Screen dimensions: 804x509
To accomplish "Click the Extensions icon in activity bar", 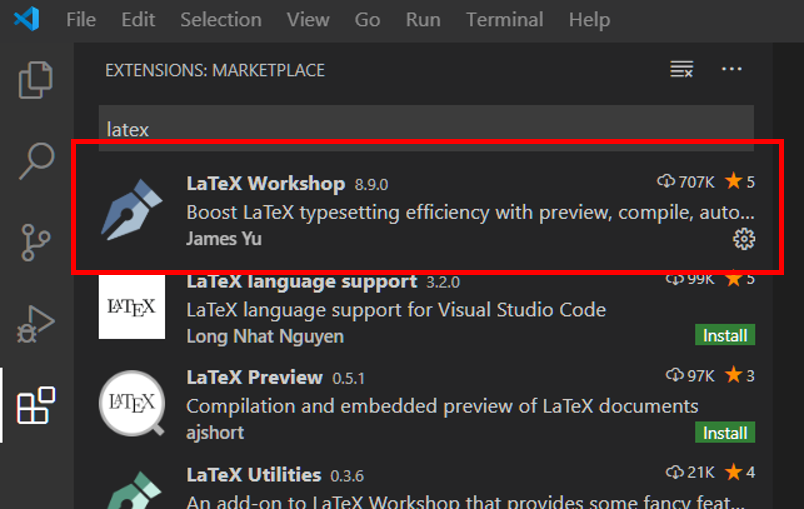I will (x=36, y=405).
